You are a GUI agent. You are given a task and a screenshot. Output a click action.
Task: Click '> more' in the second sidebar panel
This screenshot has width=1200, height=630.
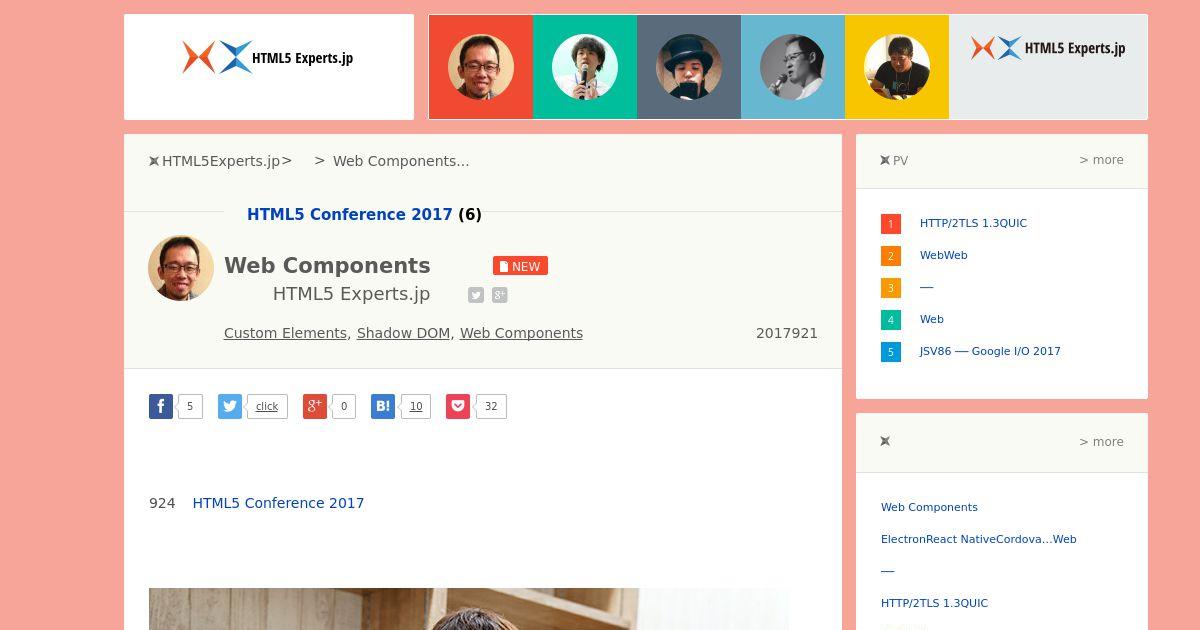(1101, 442)
